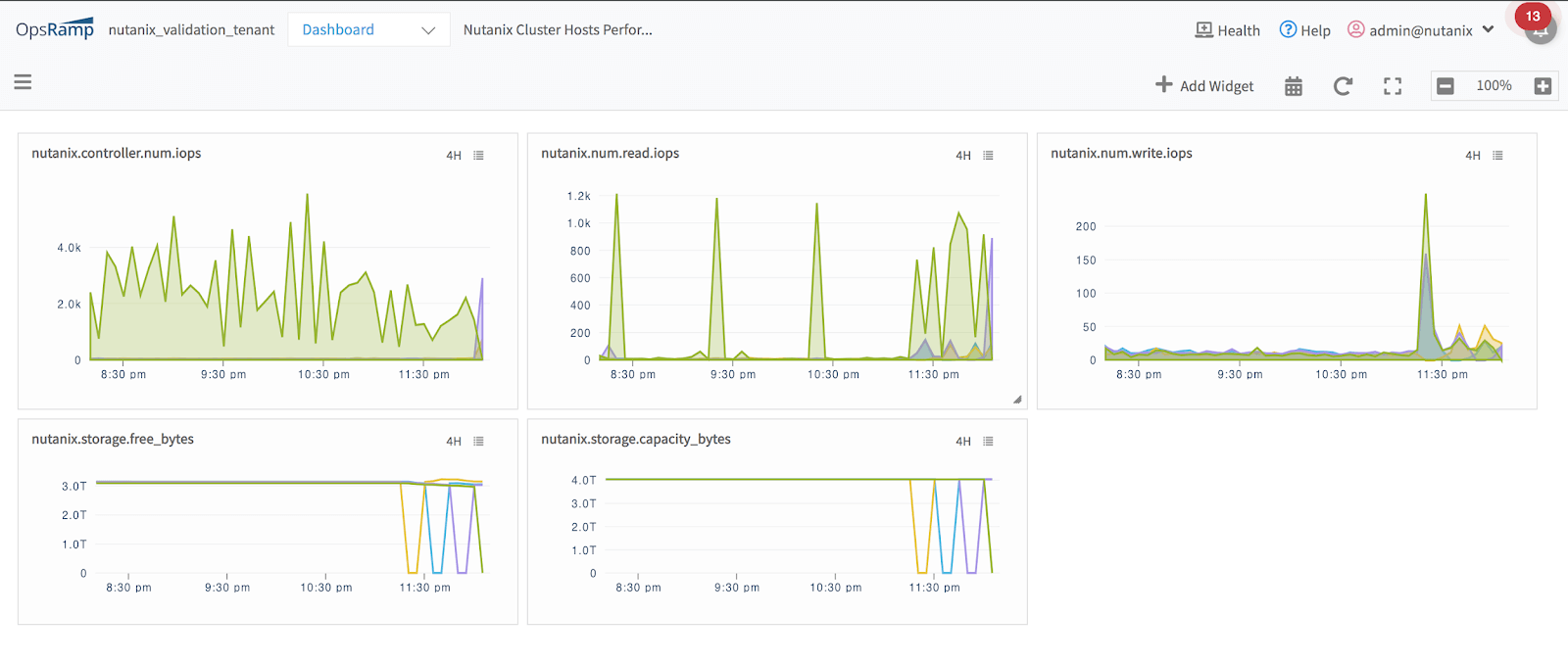
Task: Zoom out with the minus button
Action: 1445,86
